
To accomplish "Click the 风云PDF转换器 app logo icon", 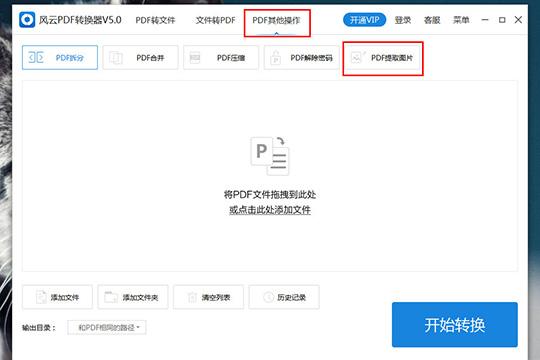I will [27, 20].
